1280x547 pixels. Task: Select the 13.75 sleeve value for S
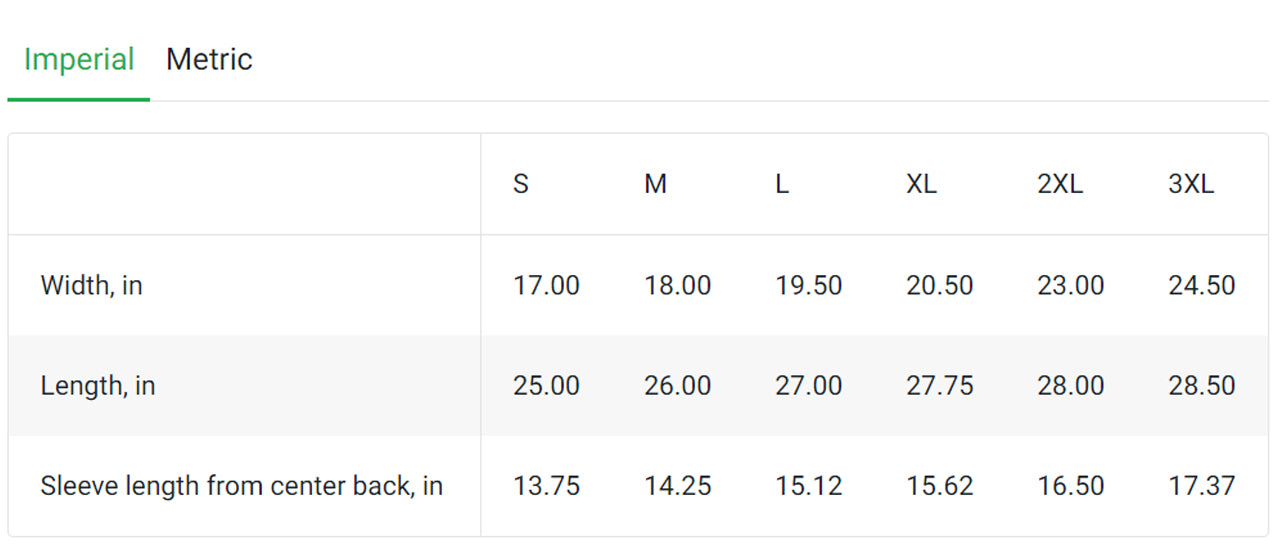tap(546, 486)
